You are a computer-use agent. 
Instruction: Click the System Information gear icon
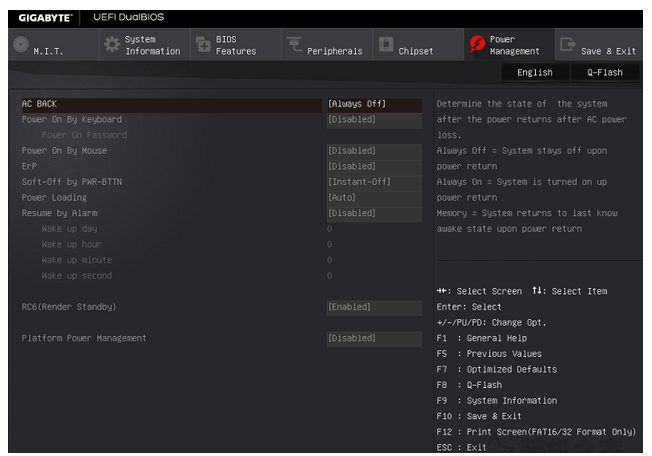coord(112,46)
